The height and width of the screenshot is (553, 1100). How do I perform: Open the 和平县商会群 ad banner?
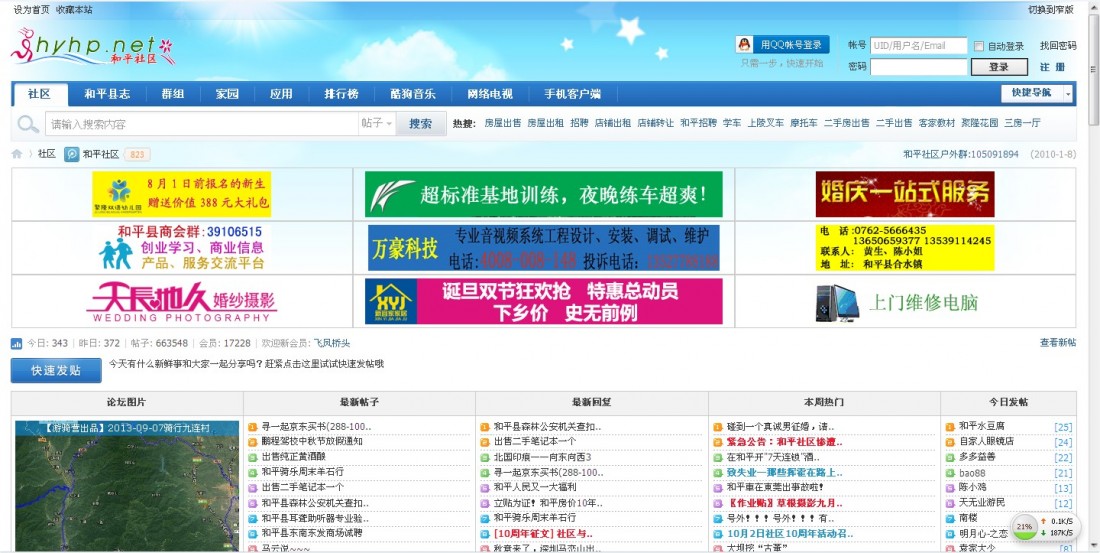182,248
